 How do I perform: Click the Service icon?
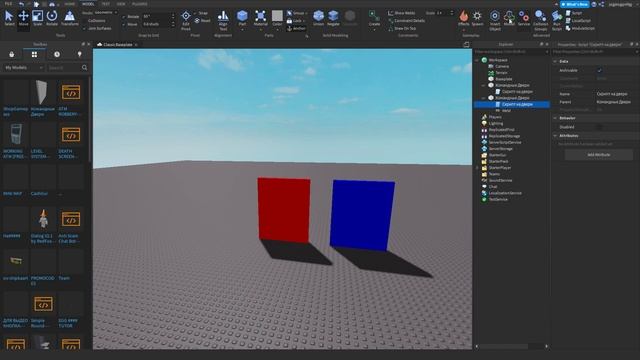click(x=524, y=19)
